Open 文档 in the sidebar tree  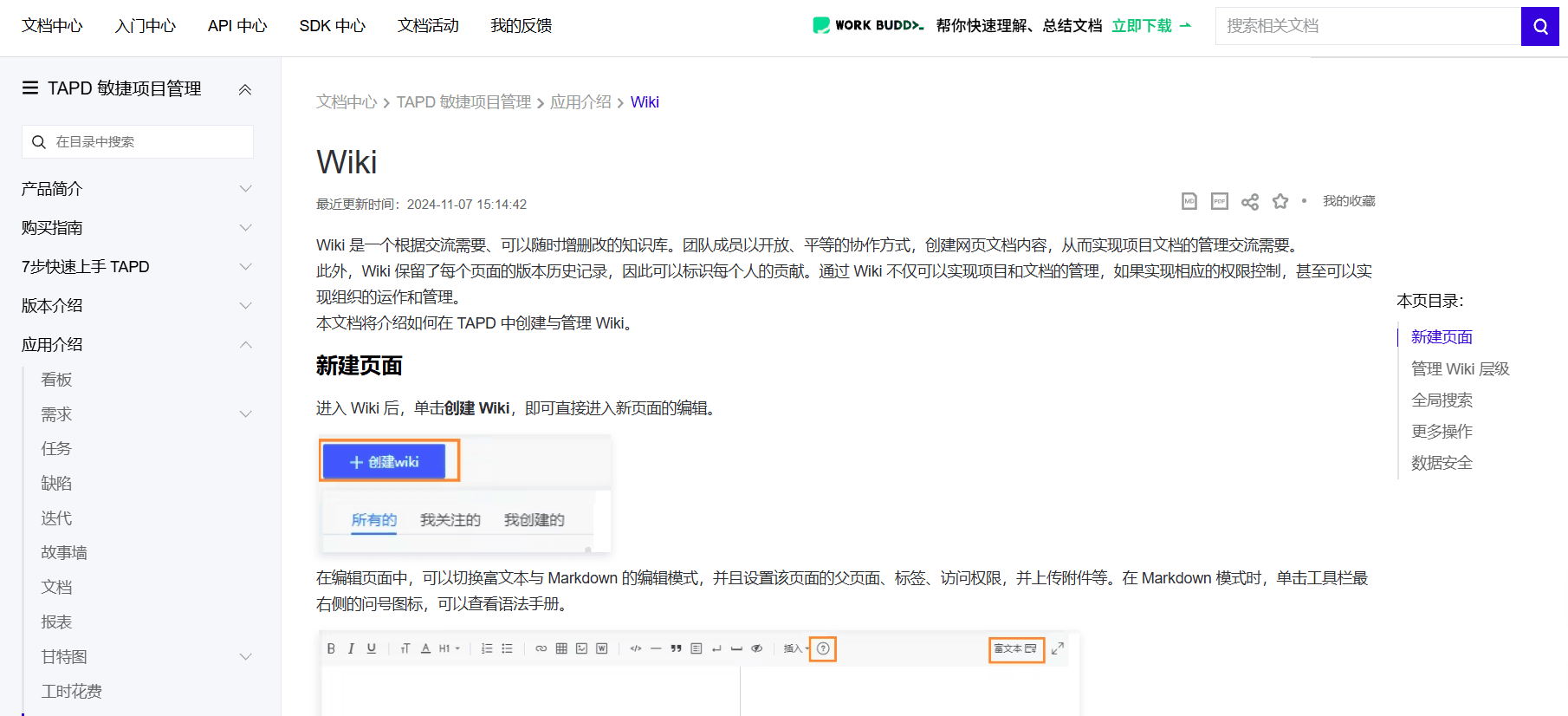[x=56, y=588]
